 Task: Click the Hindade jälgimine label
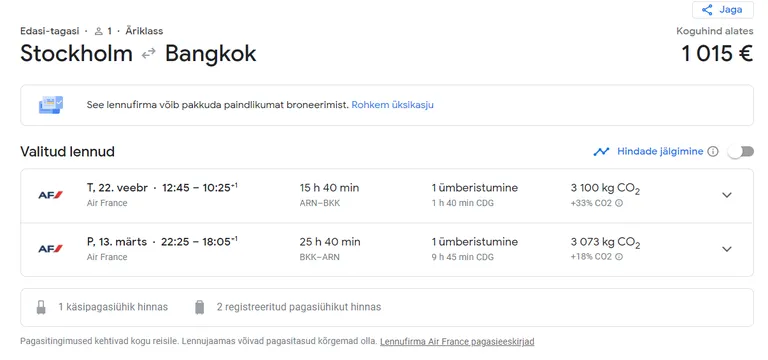(x=660, y=152)
